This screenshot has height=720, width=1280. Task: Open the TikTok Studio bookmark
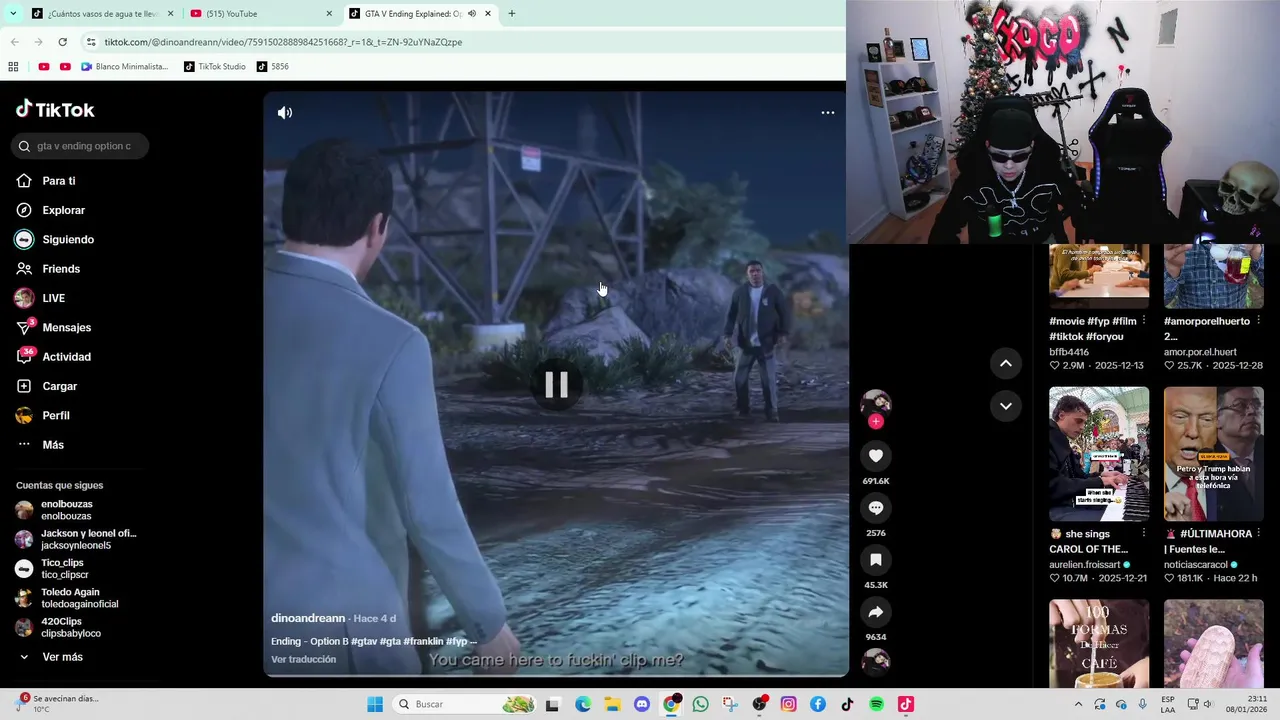point(215,67)
